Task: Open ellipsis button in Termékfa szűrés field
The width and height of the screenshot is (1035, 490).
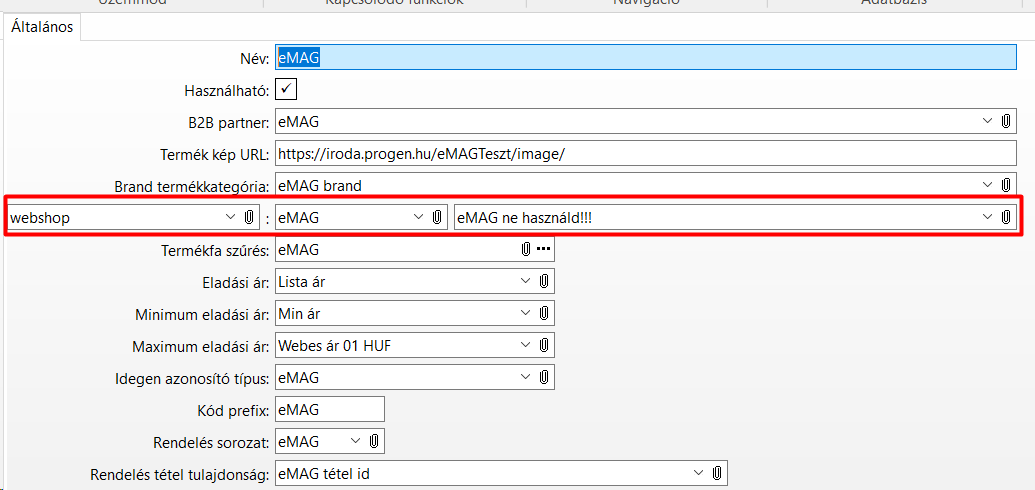Action: [543, 250]
